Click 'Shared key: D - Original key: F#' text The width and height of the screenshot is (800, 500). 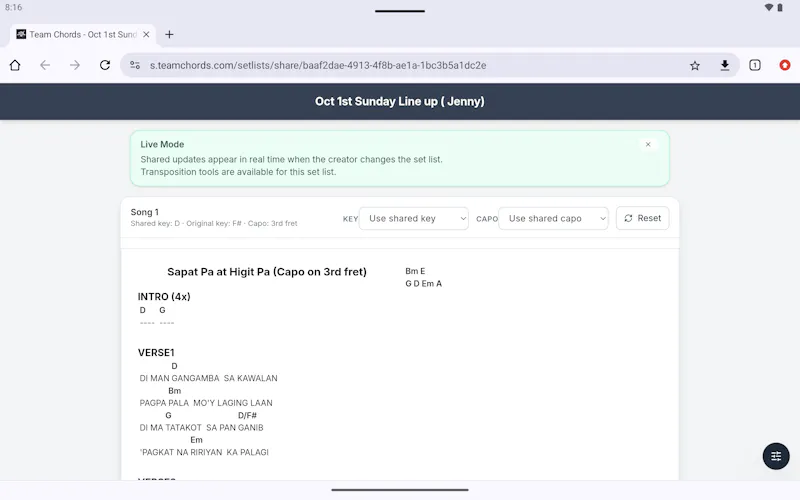coord(214,223)
